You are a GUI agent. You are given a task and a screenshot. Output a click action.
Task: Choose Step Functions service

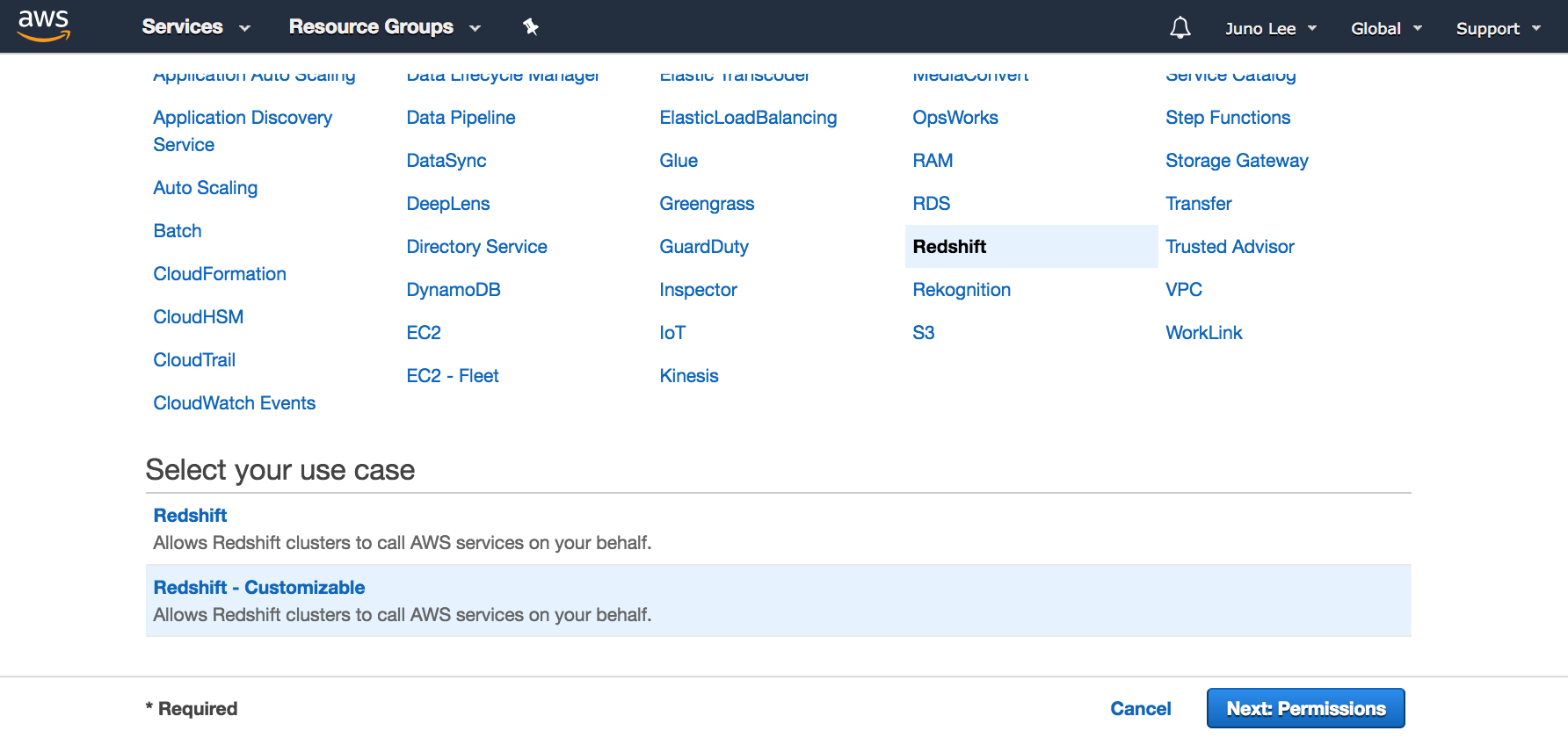1228,118
